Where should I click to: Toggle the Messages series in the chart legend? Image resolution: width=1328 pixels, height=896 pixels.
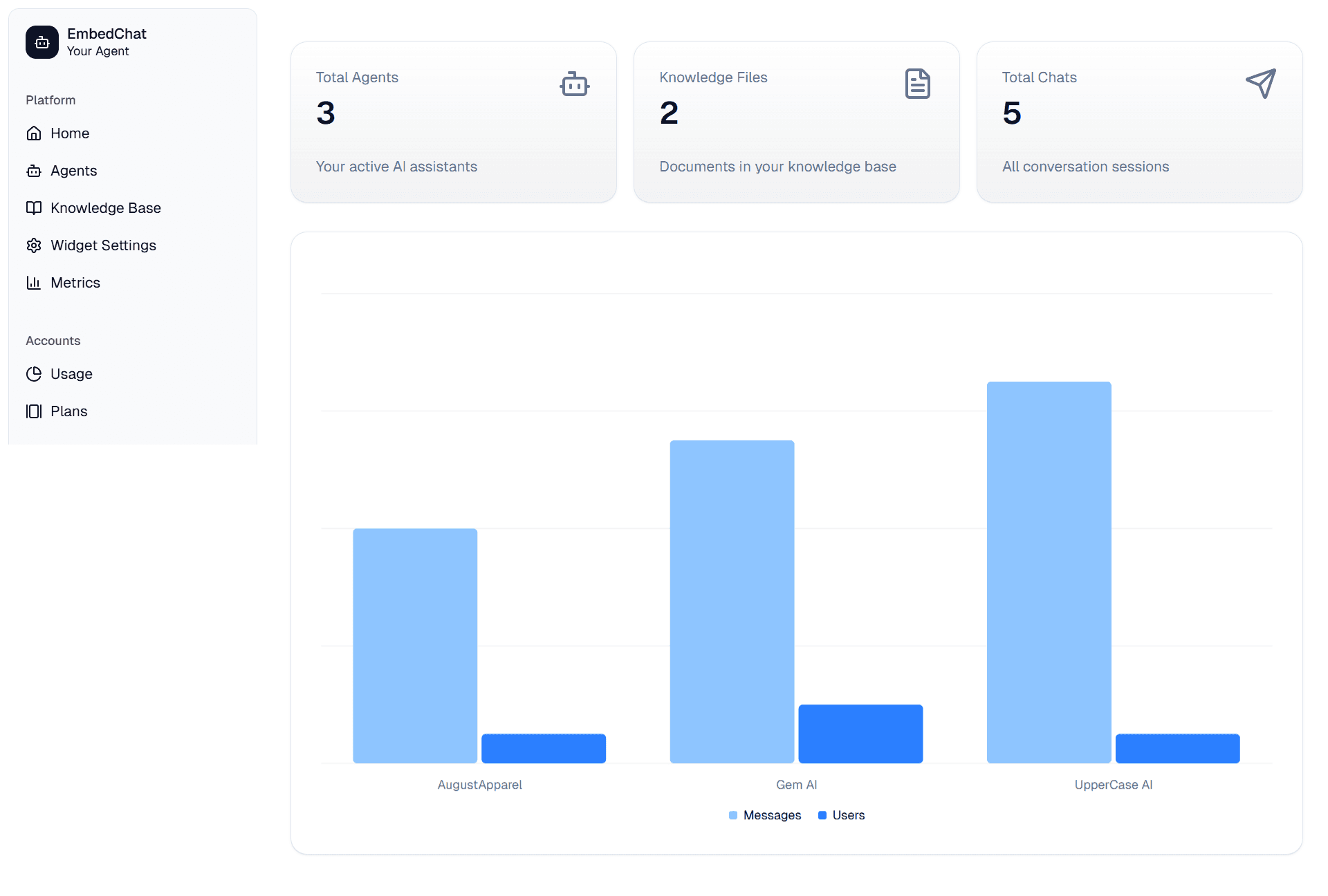[x=764, y=815]
